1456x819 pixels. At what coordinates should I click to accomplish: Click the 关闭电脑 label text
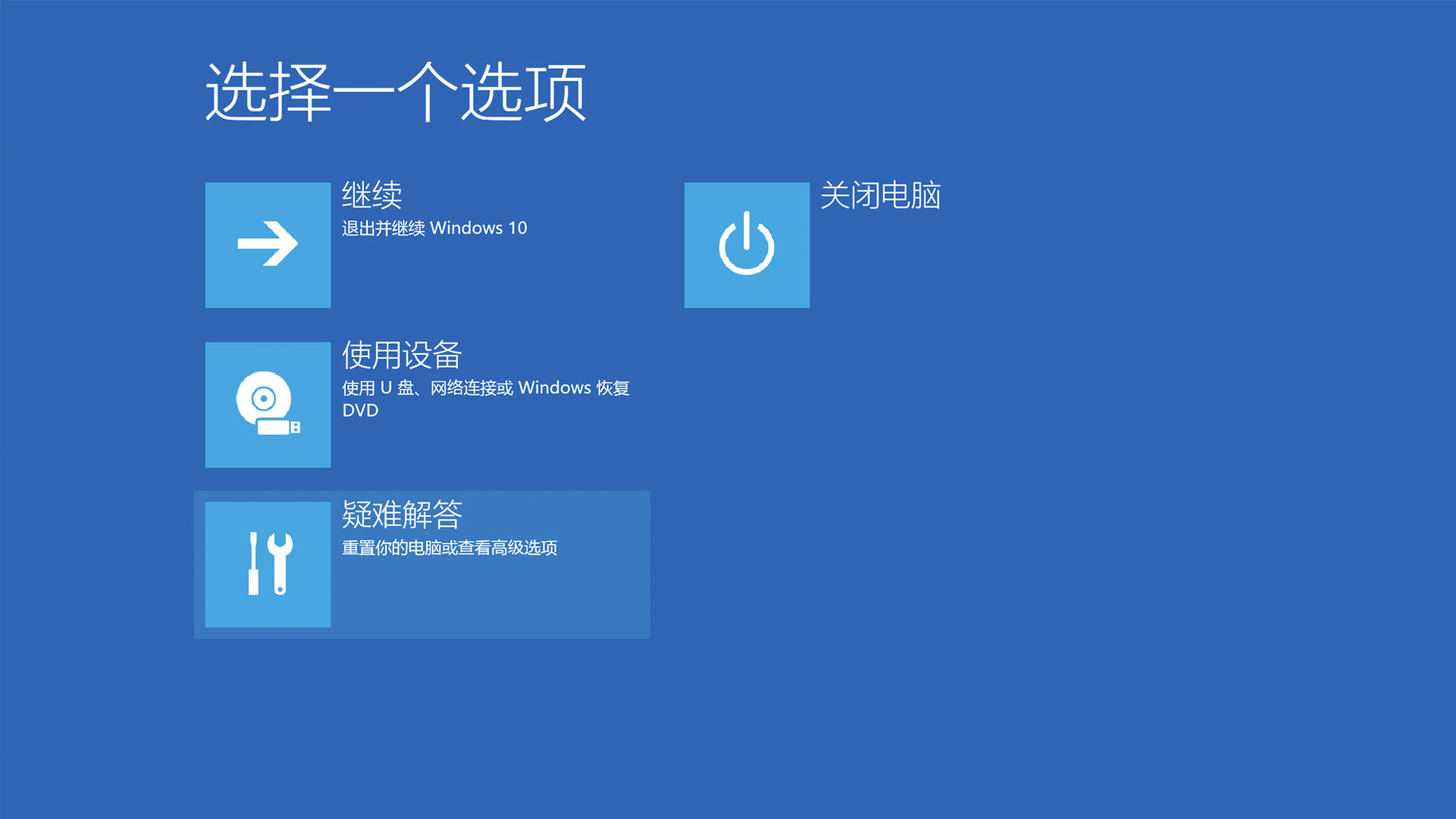pyautogui.click(x=882, y=196)
